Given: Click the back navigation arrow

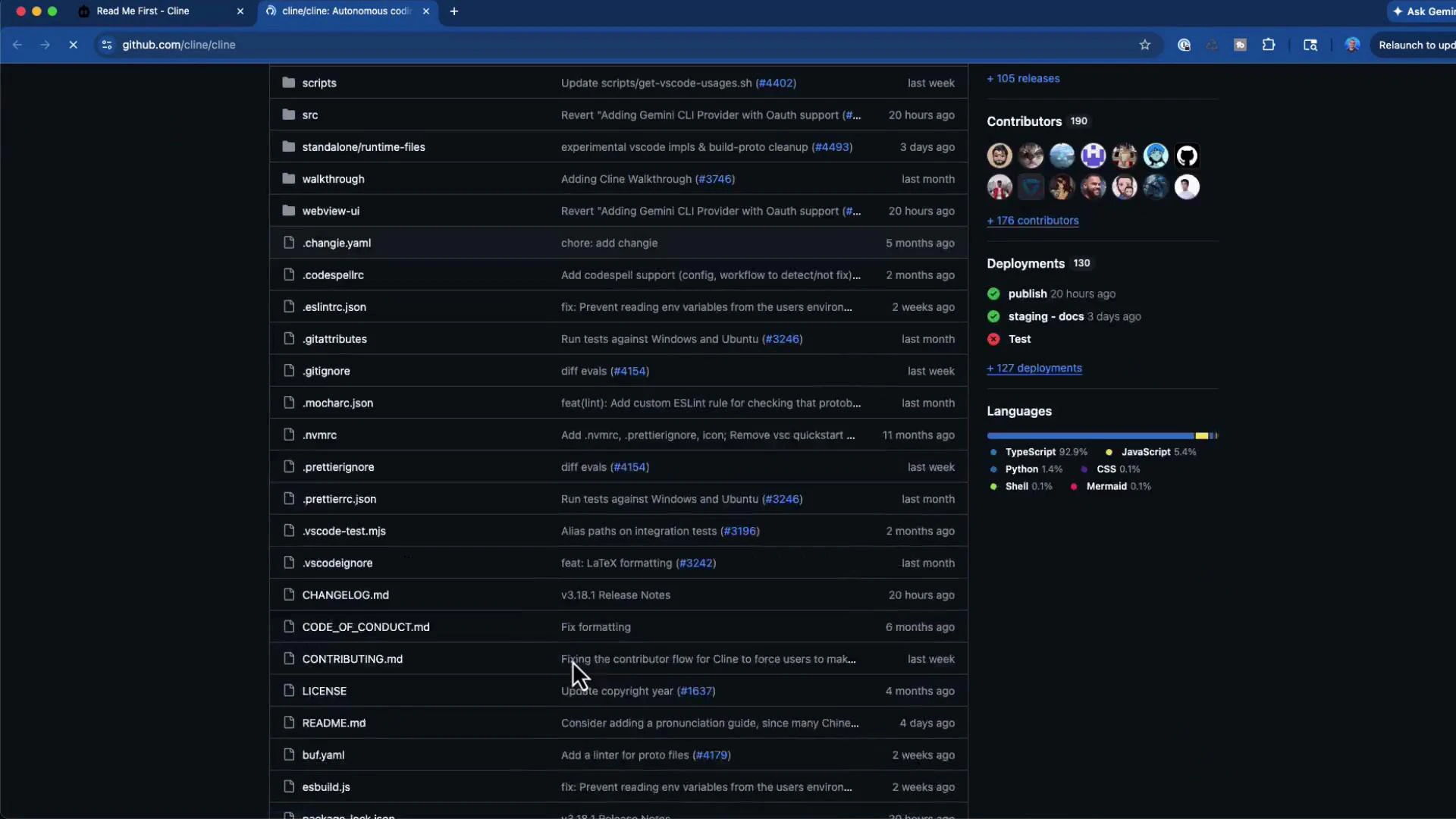Looking at the screenshot, I should pyautogui.click(x=17, y=45).
